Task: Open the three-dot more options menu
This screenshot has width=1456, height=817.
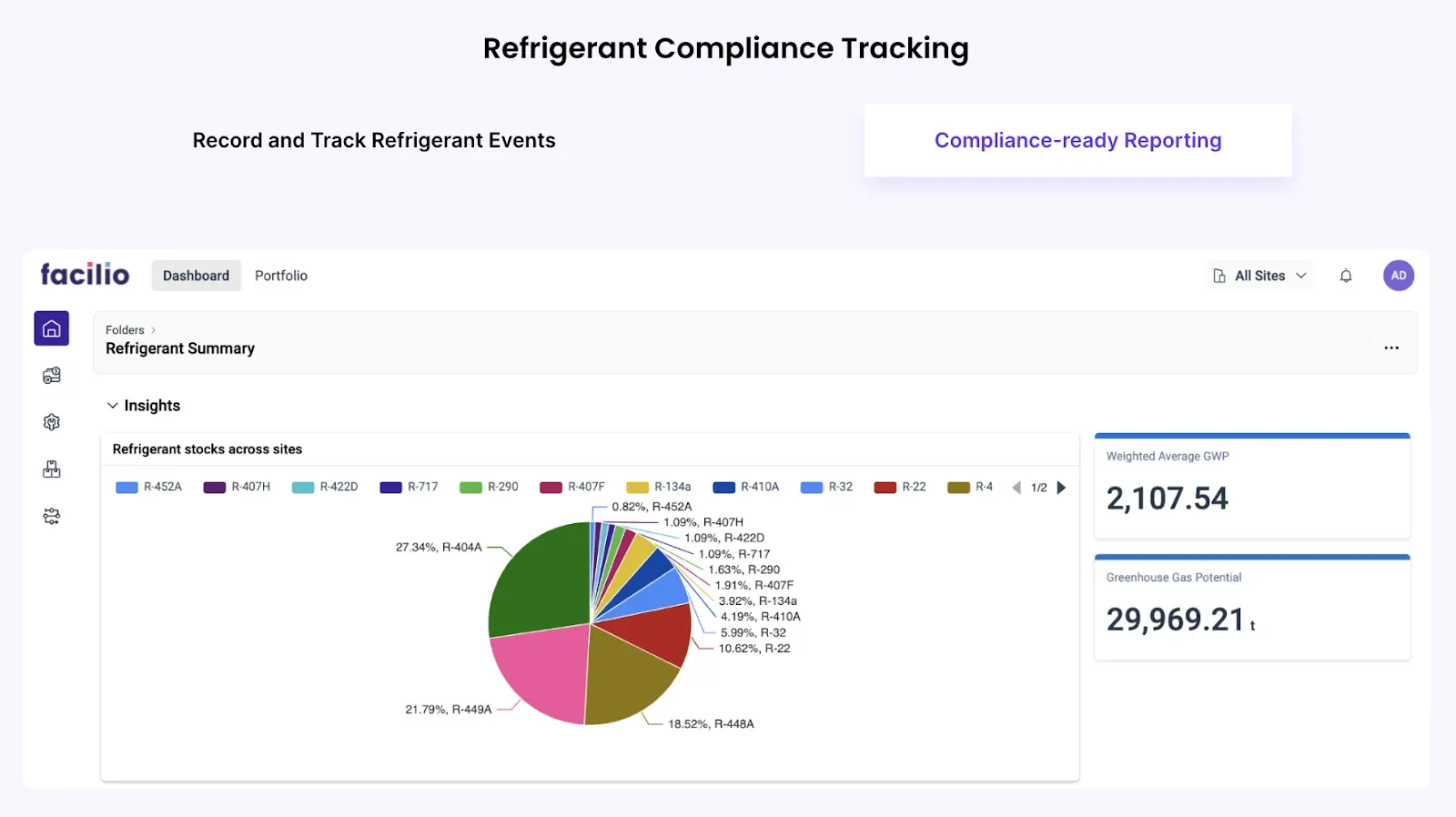Action: 1391,348
